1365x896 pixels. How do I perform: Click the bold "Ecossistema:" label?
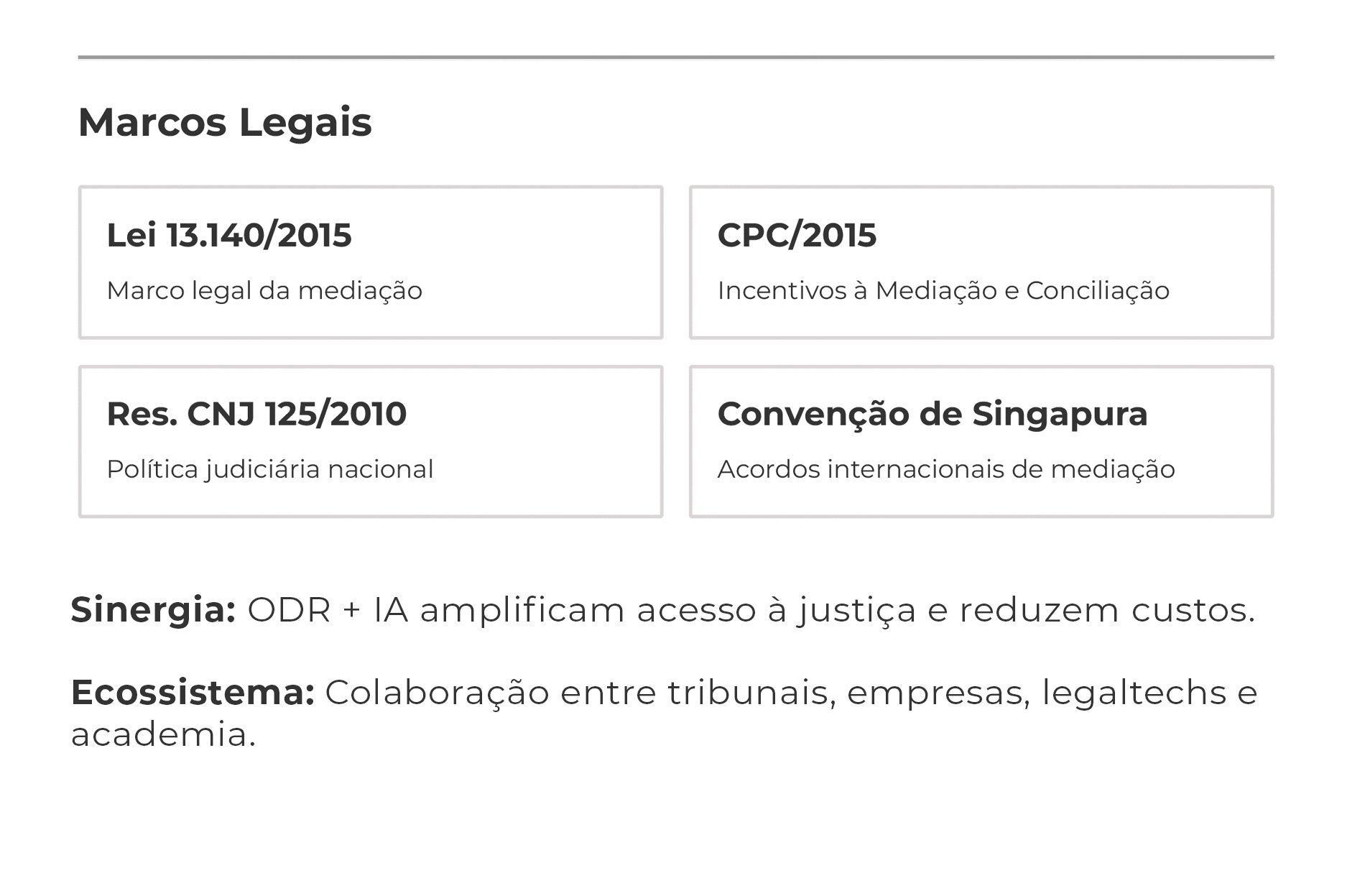pos(193,693)
